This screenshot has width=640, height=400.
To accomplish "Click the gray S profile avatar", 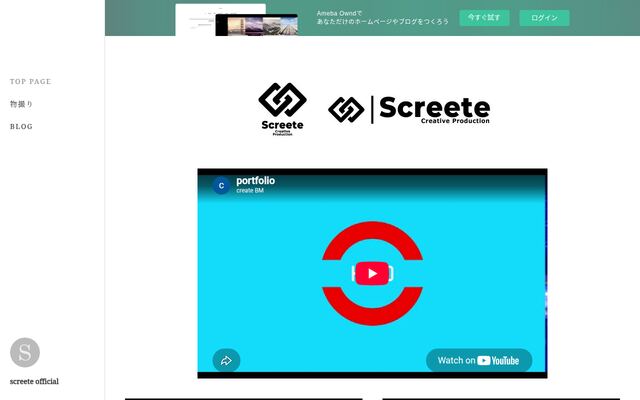I will click(25, 352).
